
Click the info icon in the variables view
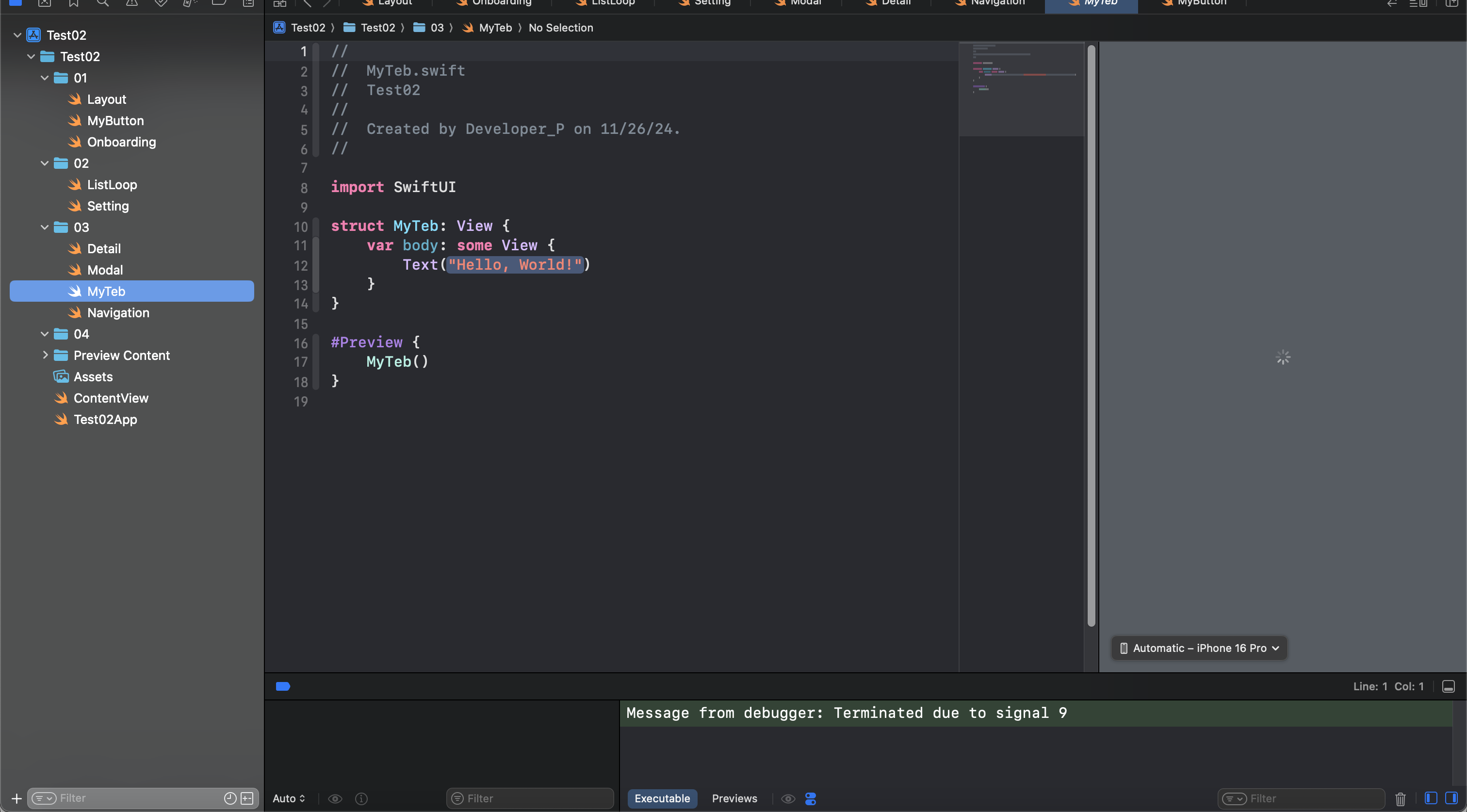tap(361, 798)
